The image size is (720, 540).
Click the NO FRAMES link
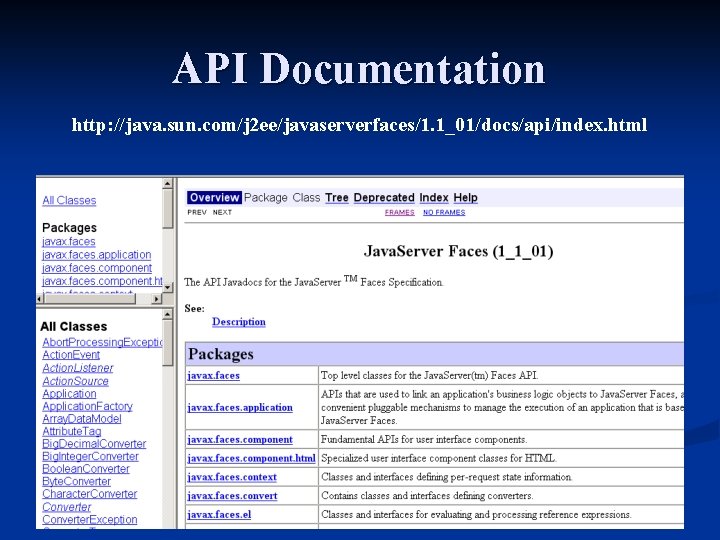coord(444,212)
